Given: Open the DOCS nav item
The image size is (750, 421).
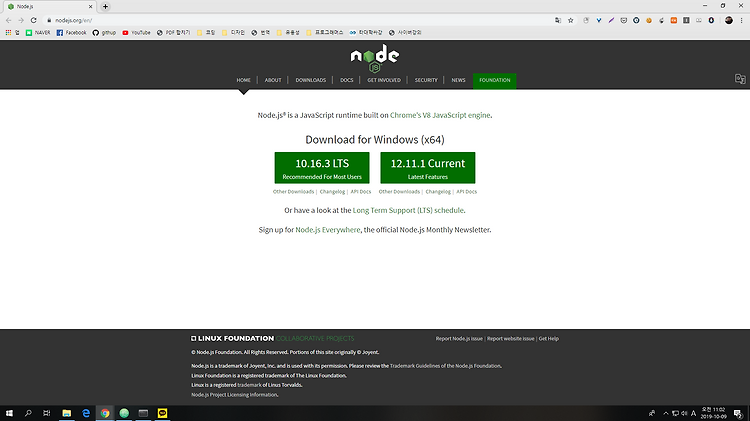Looking at the screenshot, I should (347, 80).
